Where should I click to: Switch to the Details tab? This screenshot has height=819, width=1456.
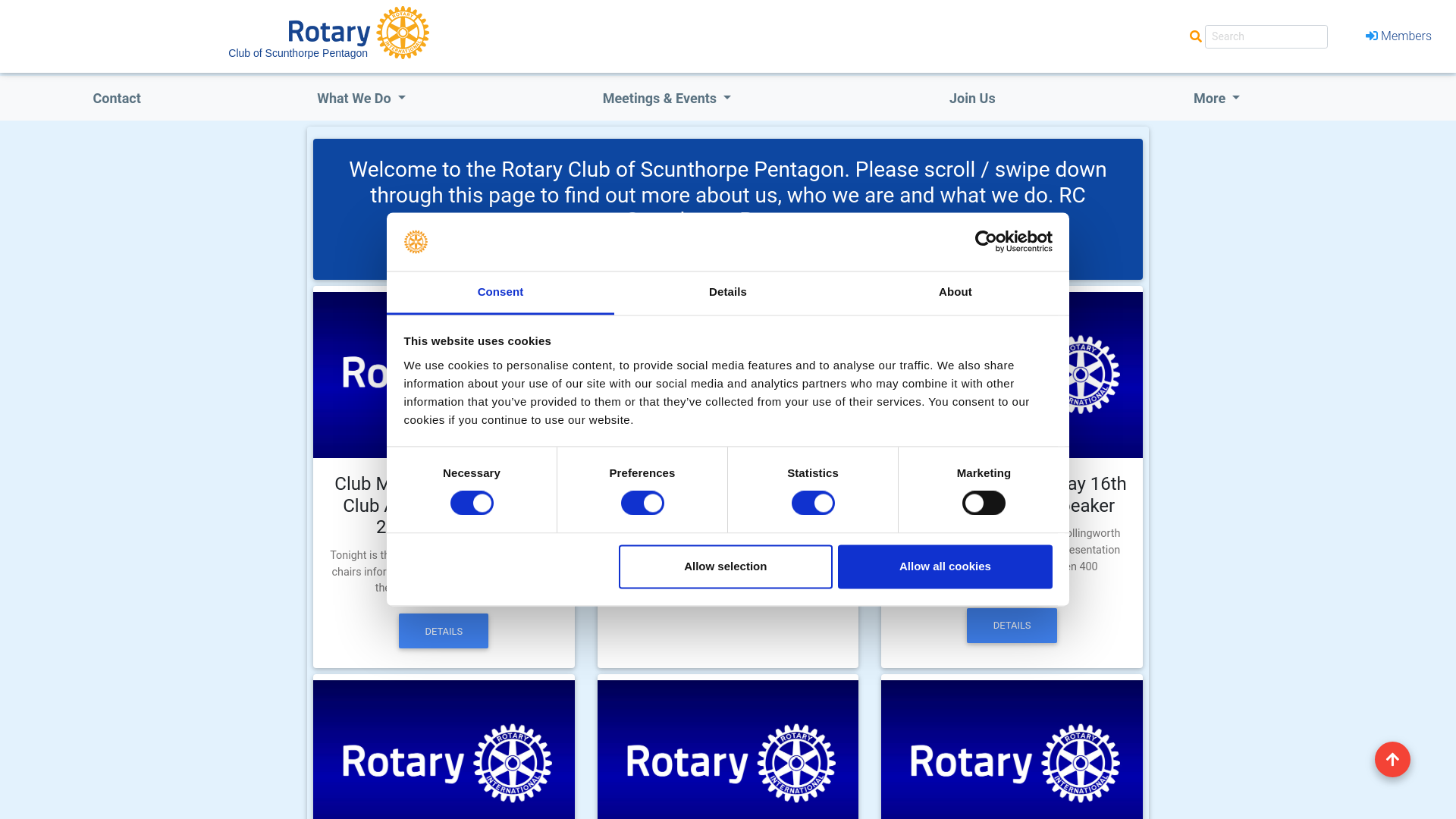click(728, 293)
